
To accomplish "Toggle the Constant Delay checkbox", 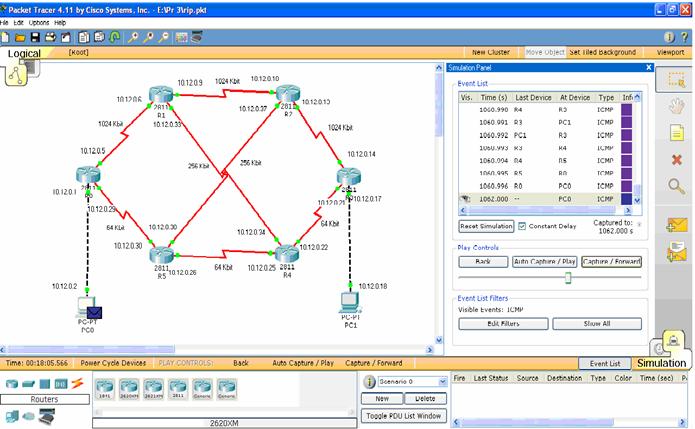I will pos(522,226).
